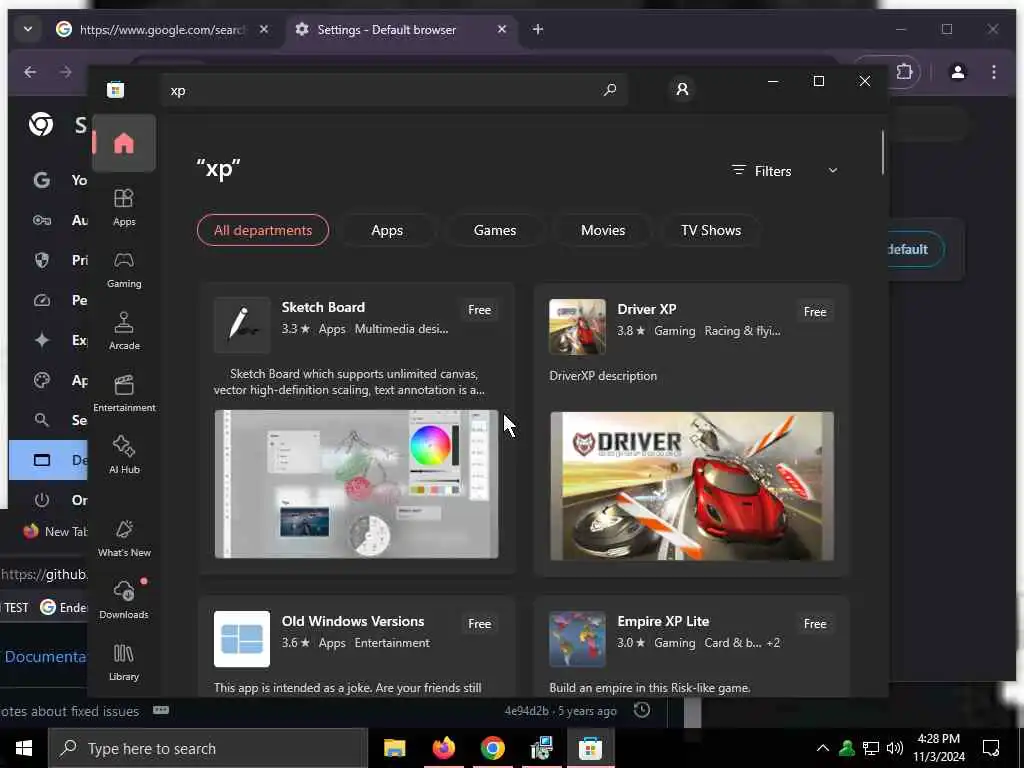
Task: Select the Games filter pill
Action: pyautogui.click(x=495, y=230)
